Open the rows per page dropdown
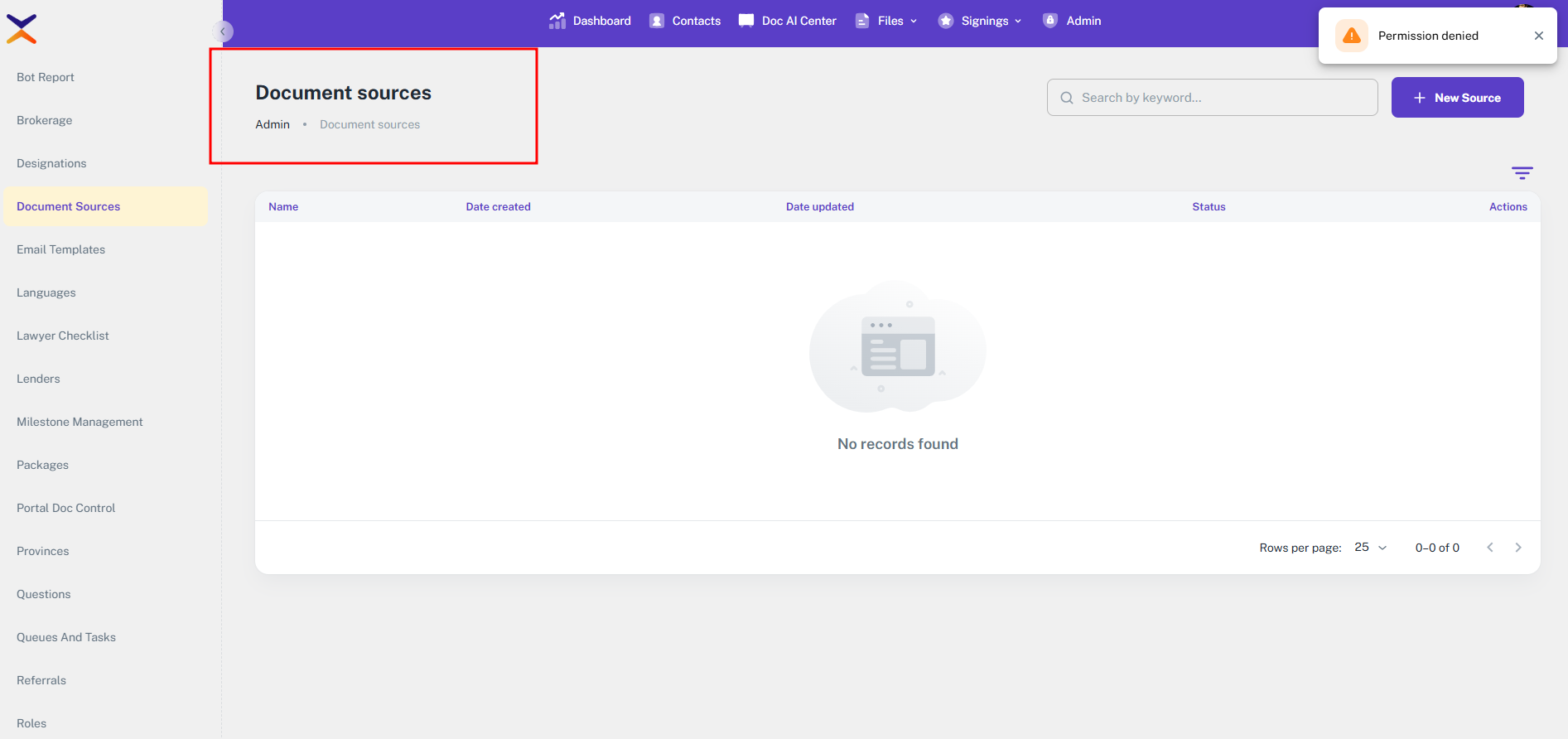Image resolution: width=1568 pixels, height=739 pixels. pyautogui.click(x=1370, y=548)
